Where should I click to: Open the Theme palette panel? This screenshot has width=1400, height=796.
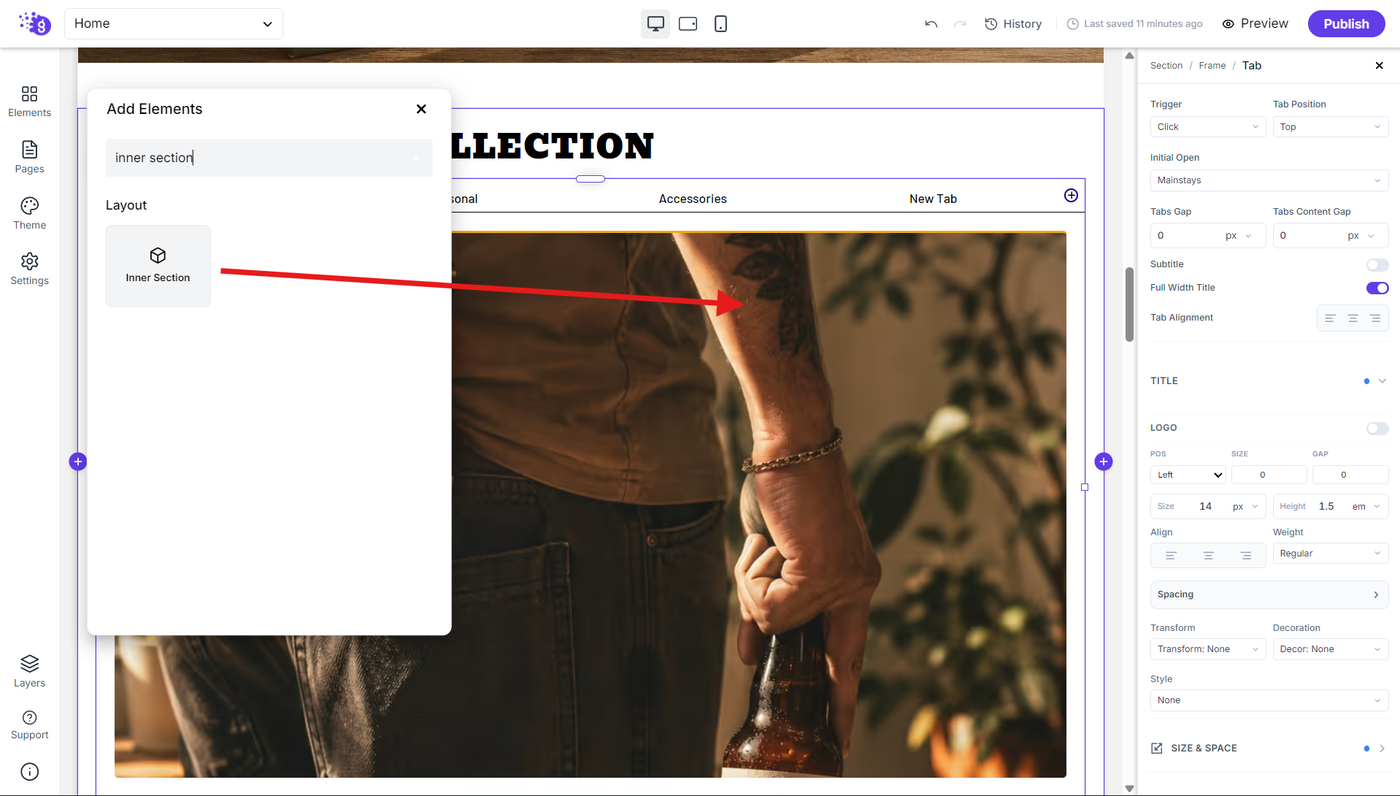[x=29, y=213]
